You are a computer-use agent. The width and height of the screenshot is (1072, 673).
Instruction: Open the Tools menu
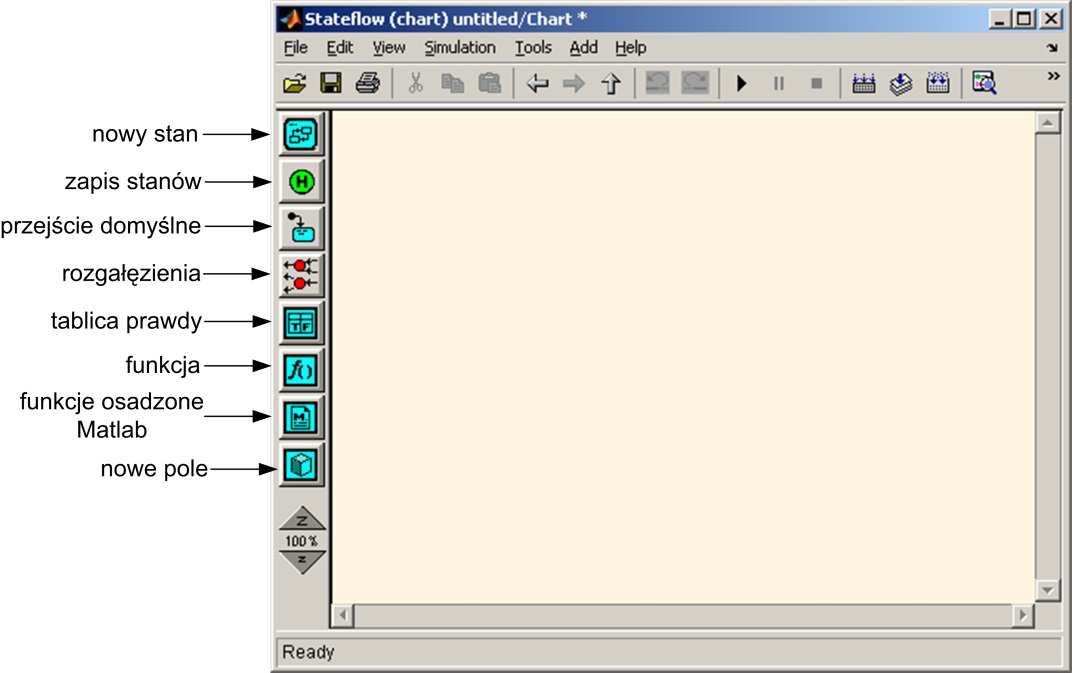pyautogui.click(x=533, y=48)
